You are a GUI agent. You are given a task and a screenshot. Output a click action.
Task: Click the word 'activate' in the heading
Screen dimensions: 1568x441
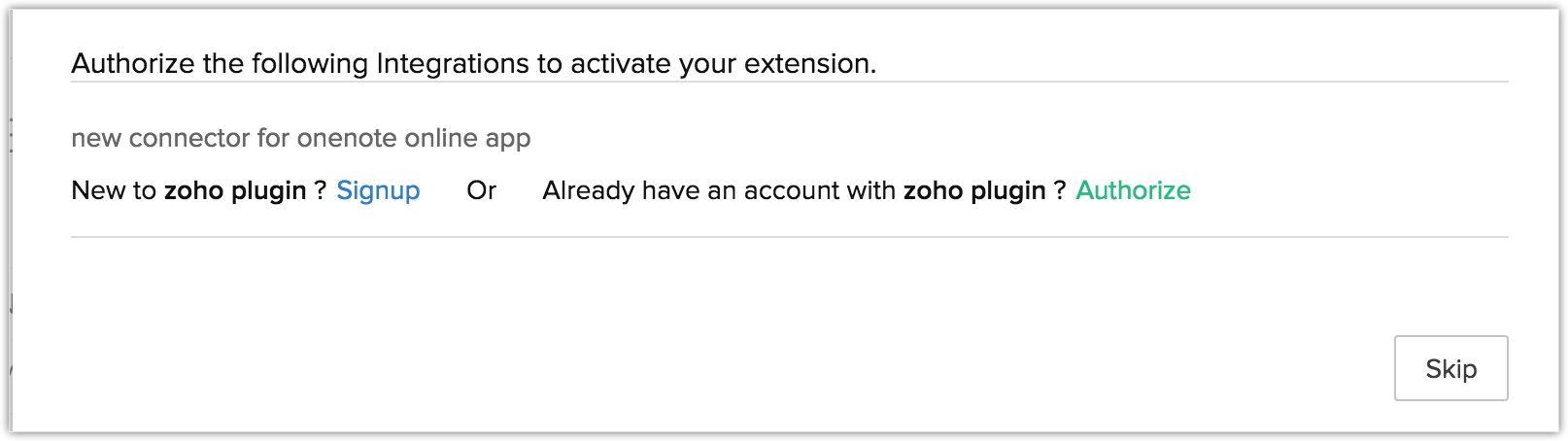pyautogui.click(x=620, y=64)
